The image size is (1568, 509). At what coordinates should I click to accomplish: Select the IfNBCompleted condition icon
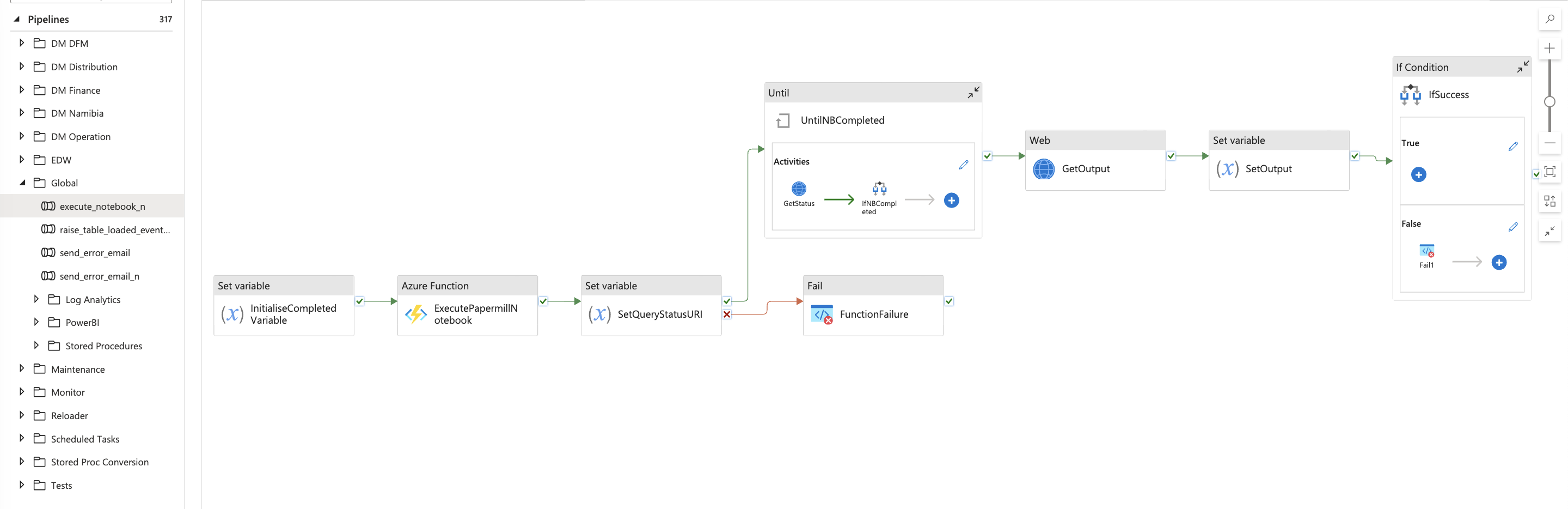tap(880, 189)
